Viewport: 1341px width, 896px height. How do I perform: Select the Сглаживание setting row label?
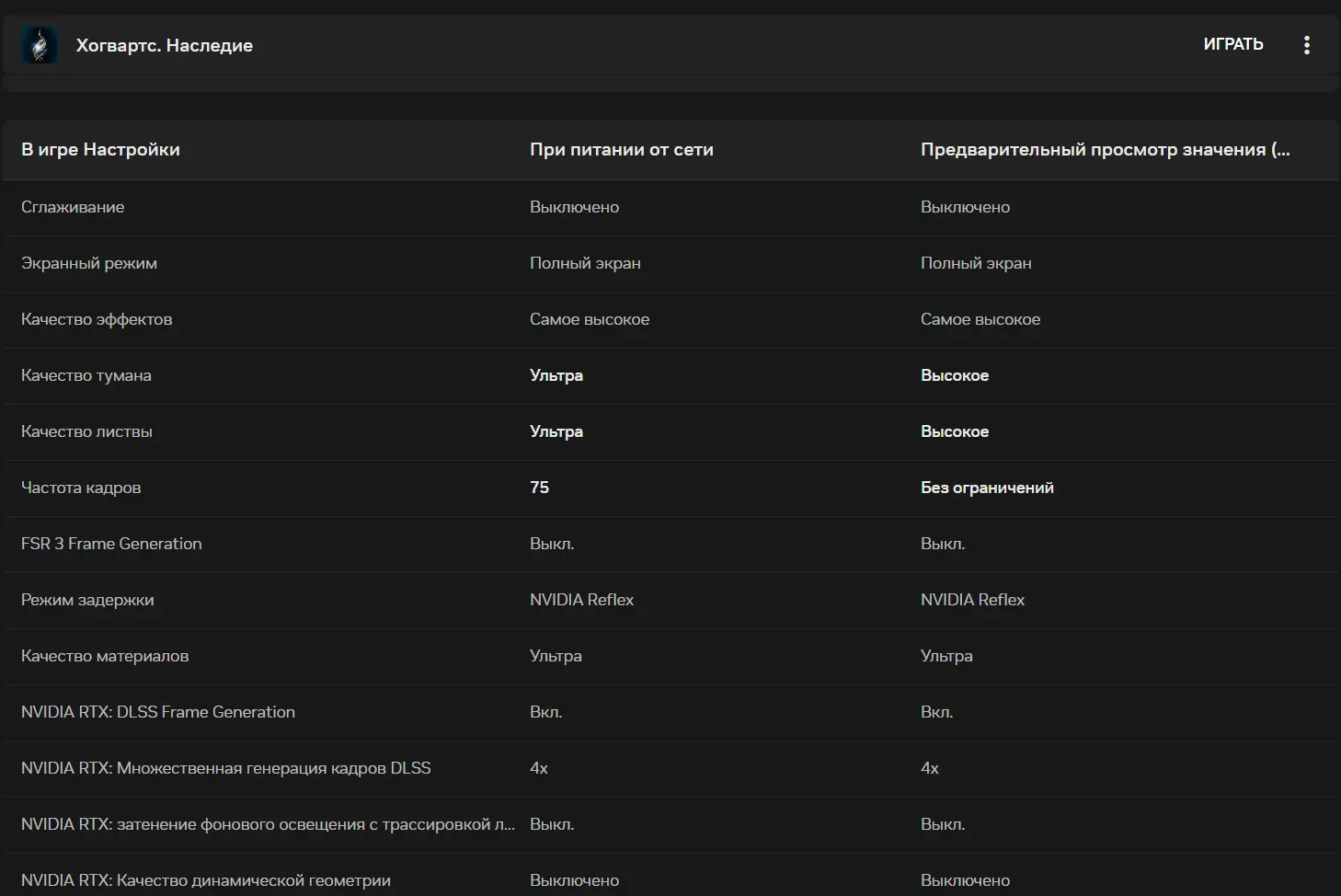tap(73, 207)
